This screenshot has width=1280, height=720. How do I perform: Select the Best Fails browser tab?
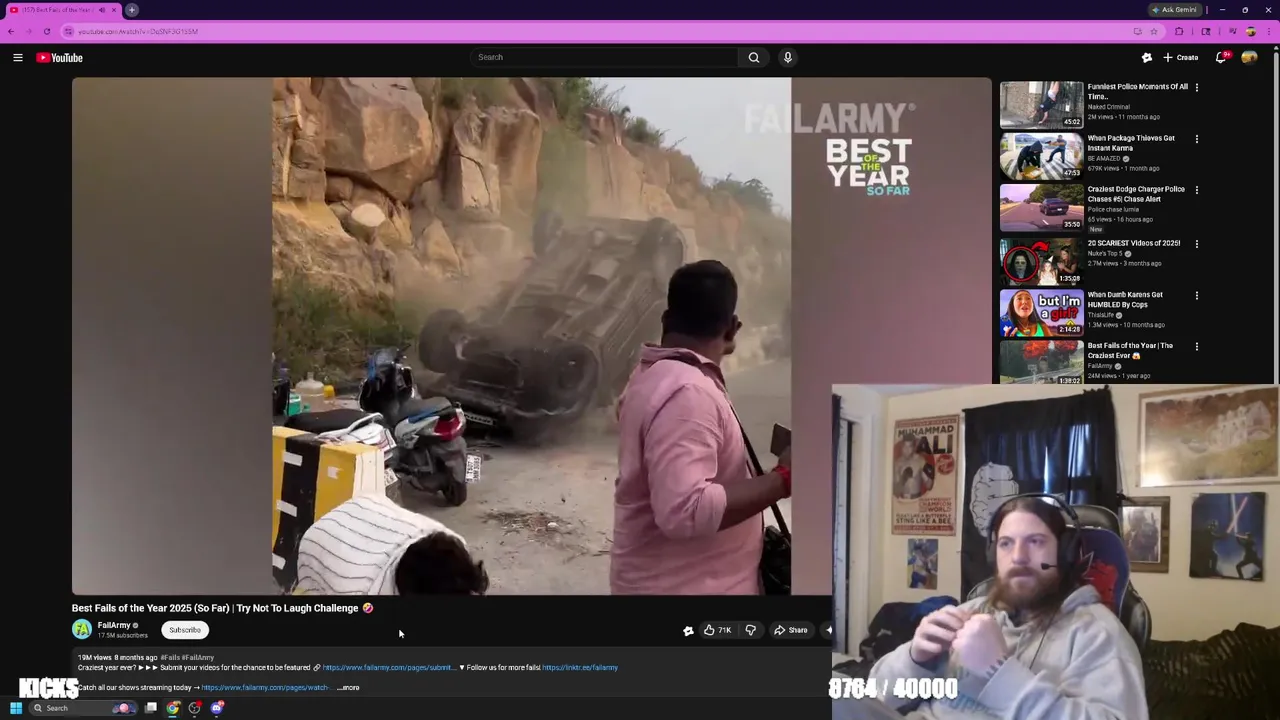[62, 10]
